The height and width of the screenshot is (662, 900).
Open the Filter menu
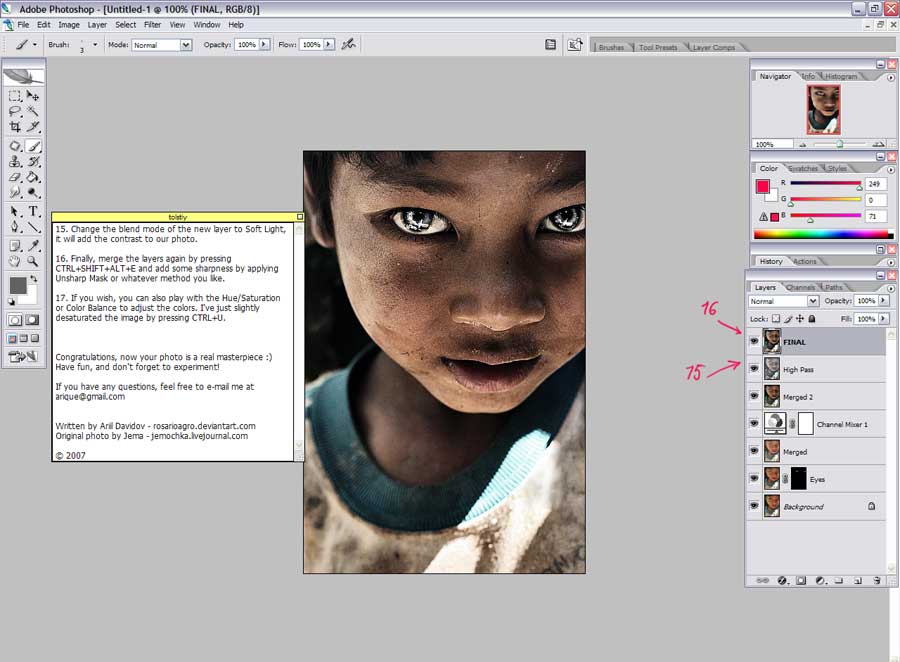point(152,24)
